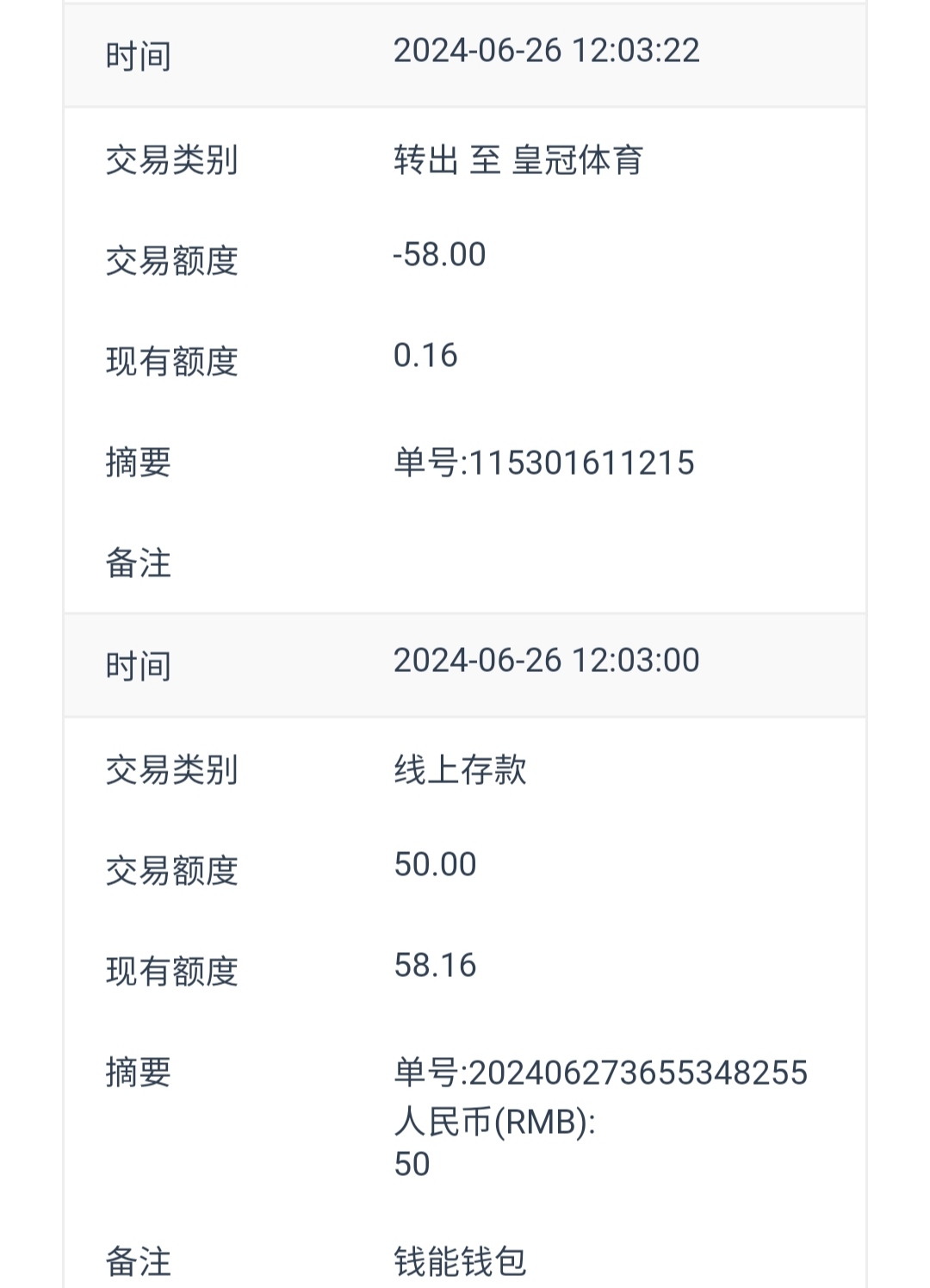This screenshot has width=930, height=1288.
Task: Tap the empty 备注 label of the transfer-out record
Action: pos(138,563)
